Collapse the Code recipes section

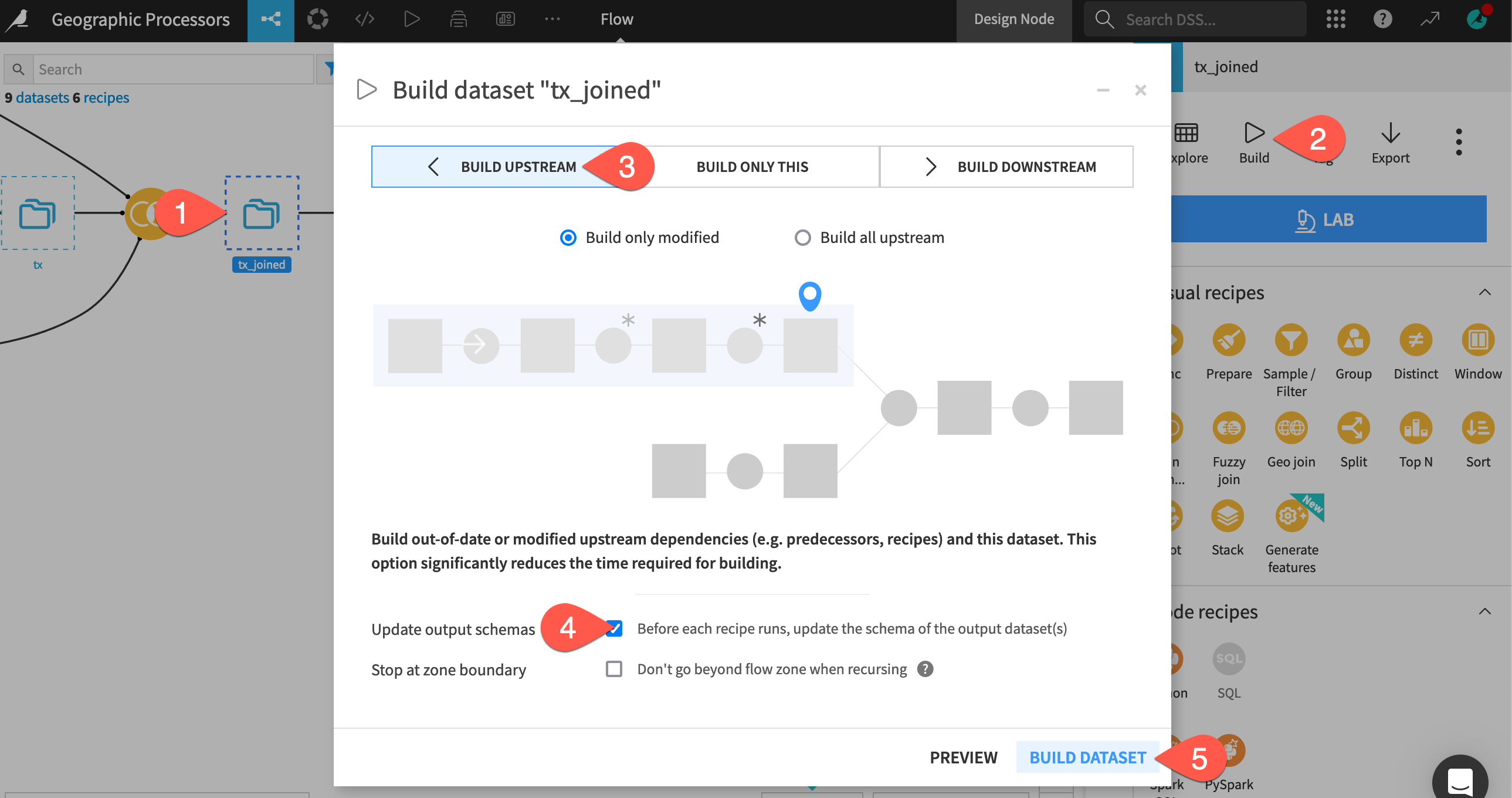1484,611
